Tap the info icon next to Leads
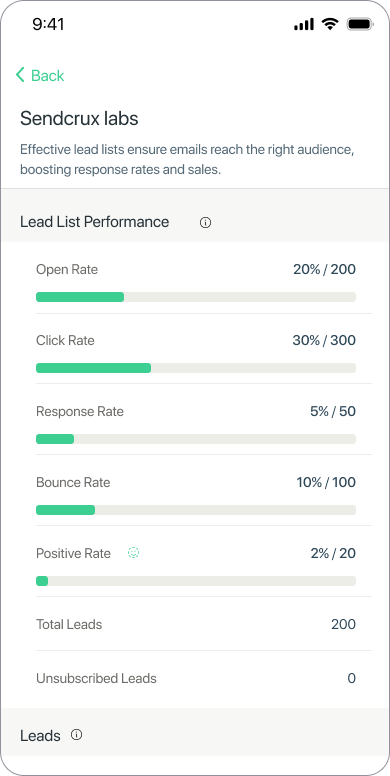Viewport: 390px width, 776px height. click(76, 735)
